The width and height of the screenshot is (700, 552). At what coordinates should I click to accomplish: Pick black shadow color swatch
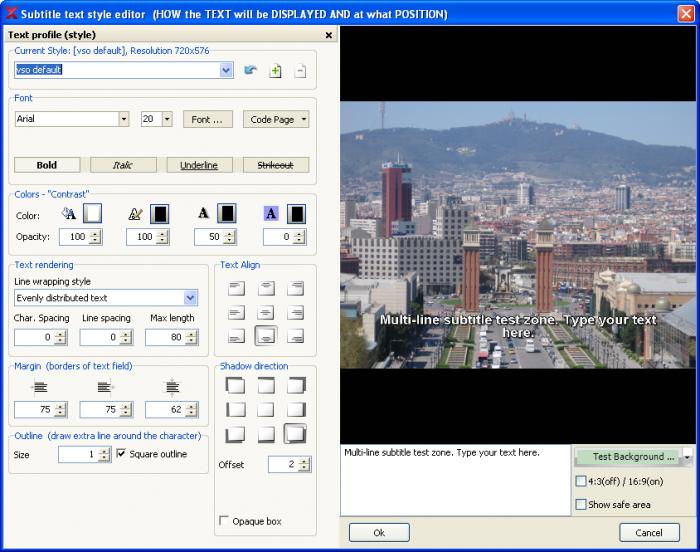click(227, 213)
